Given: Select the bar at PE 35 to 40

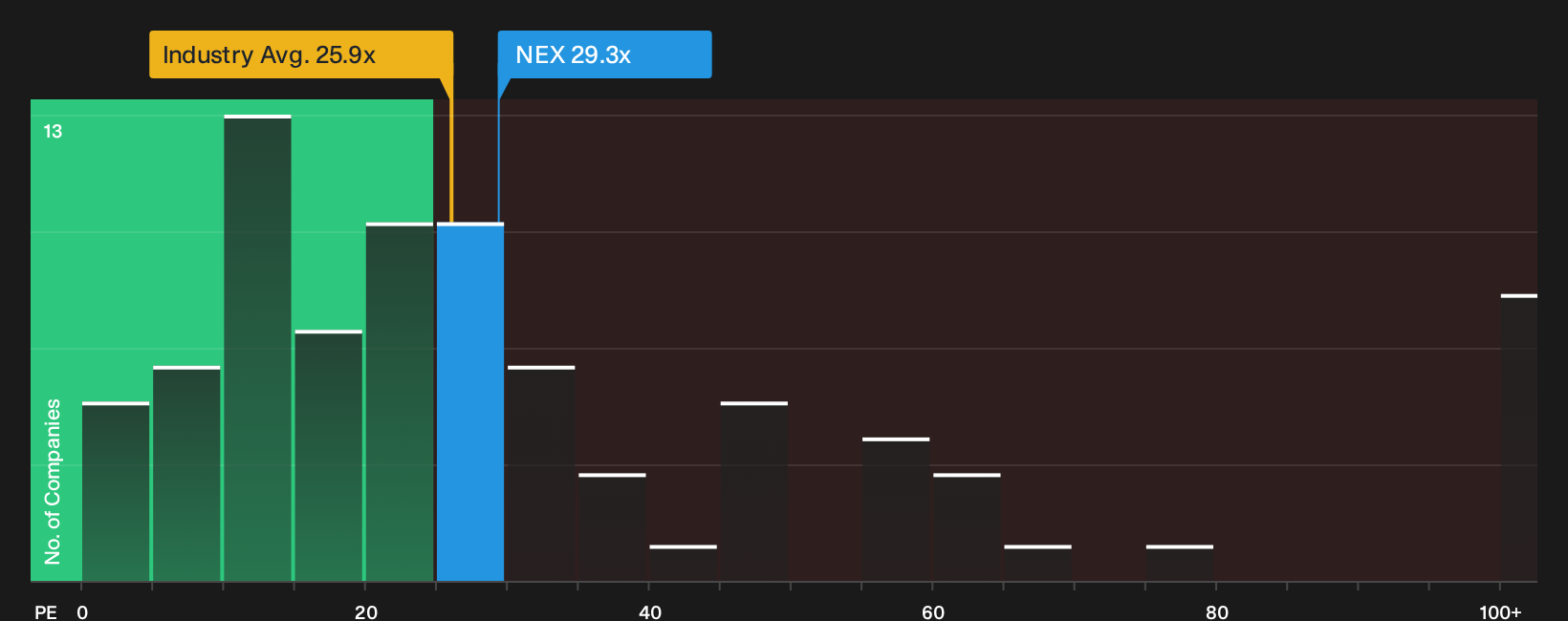Looking at the screenshot, I should tap(612, 527).
